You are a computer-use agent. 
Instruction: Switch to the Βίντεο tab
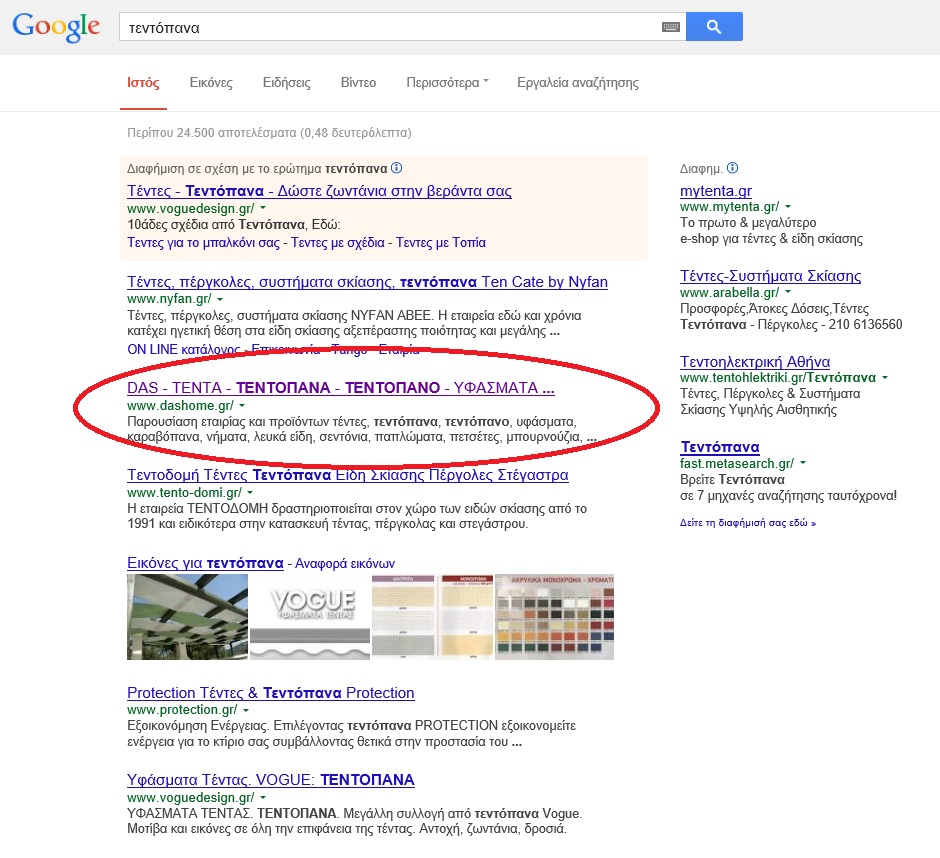click(358, 83)
